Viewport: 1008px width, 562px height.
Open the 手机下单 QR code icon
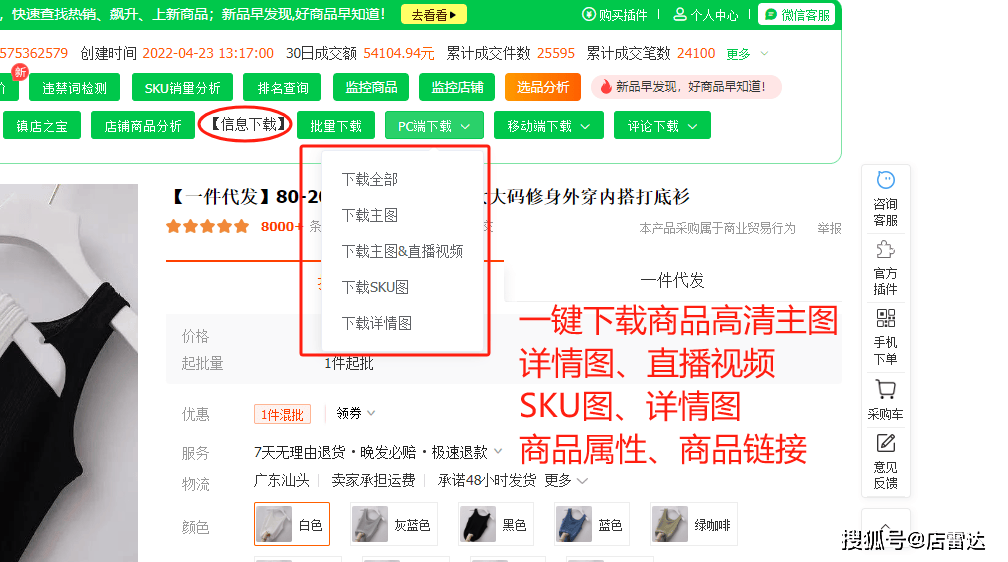885,318
